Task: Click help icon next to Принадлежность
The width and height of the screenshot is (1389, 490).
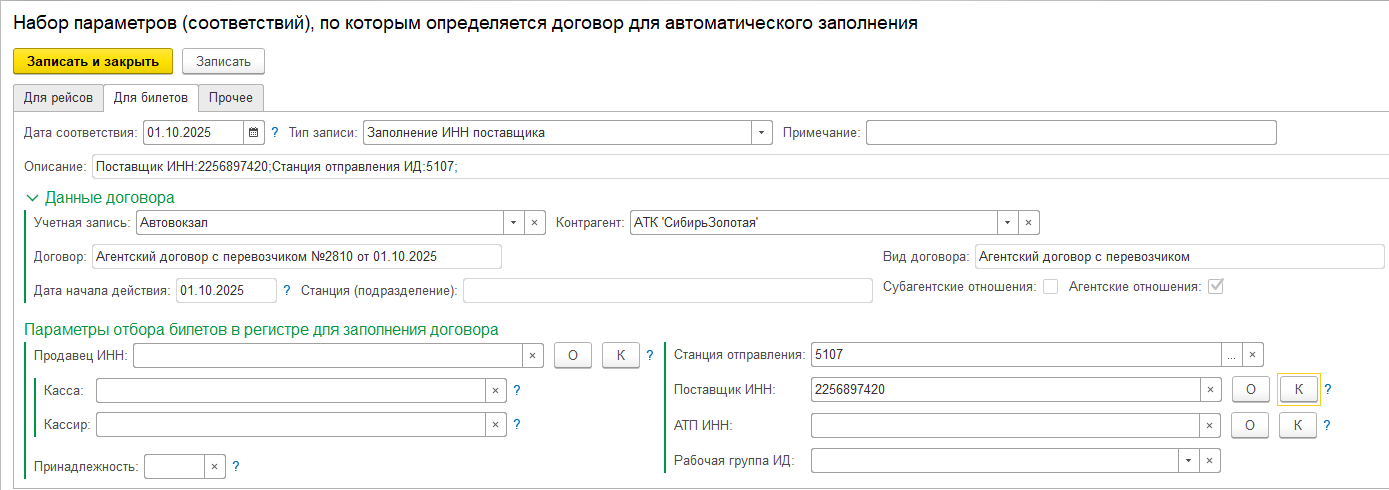Action: click(x=235, y=466)
